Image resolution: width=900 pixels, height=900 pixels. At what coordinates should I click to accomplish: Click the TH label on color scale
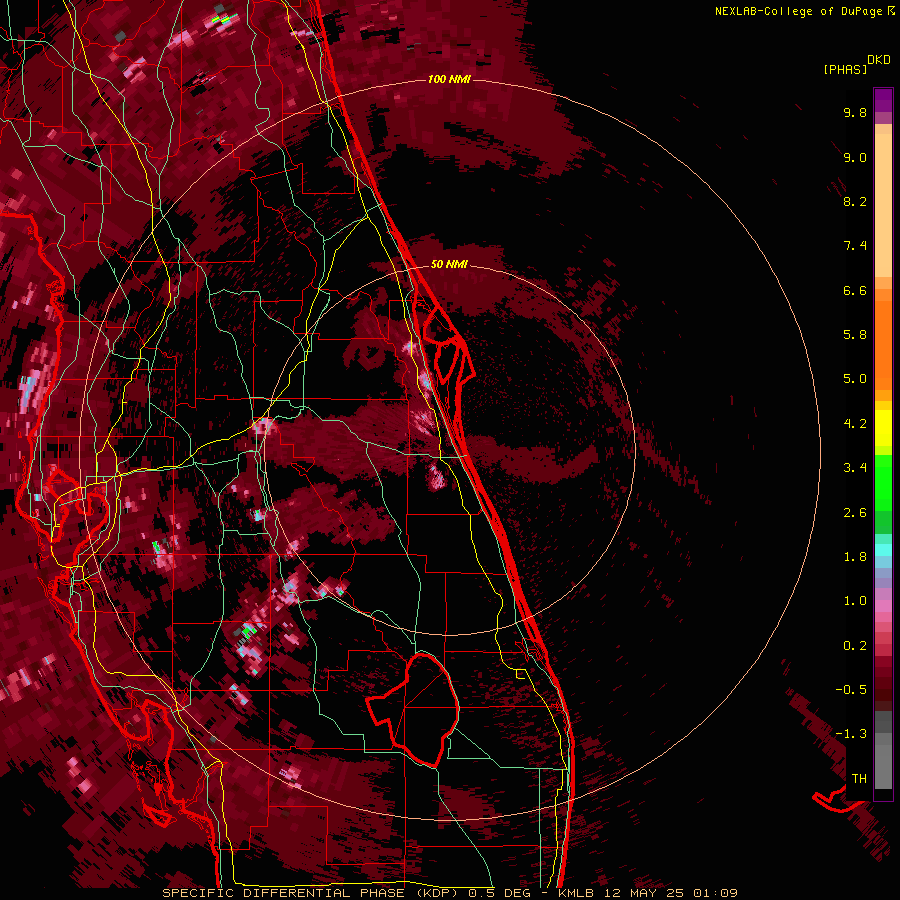(x=859, y=779)
